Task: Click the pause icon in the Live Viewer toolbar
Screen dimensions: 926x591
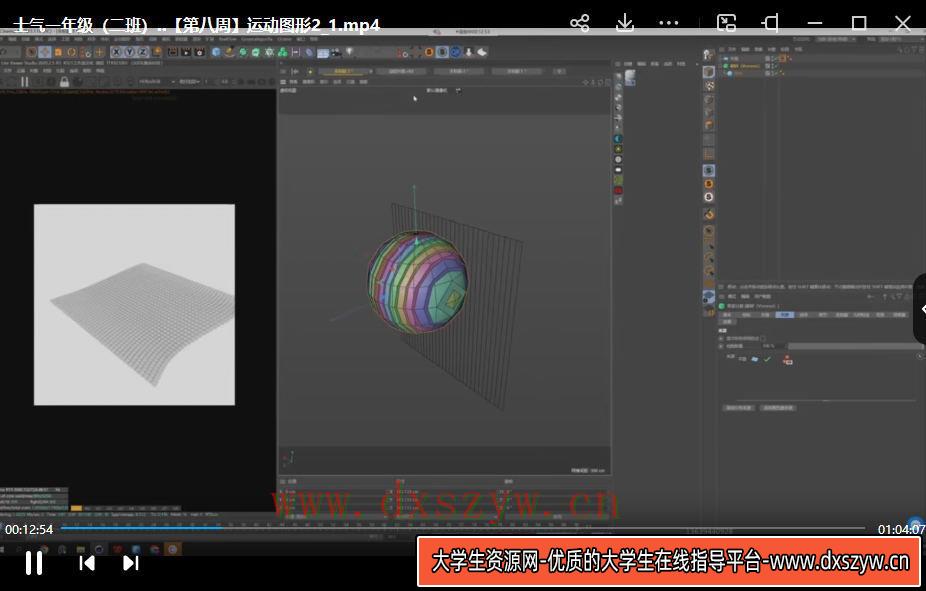Action: point(24,81)
